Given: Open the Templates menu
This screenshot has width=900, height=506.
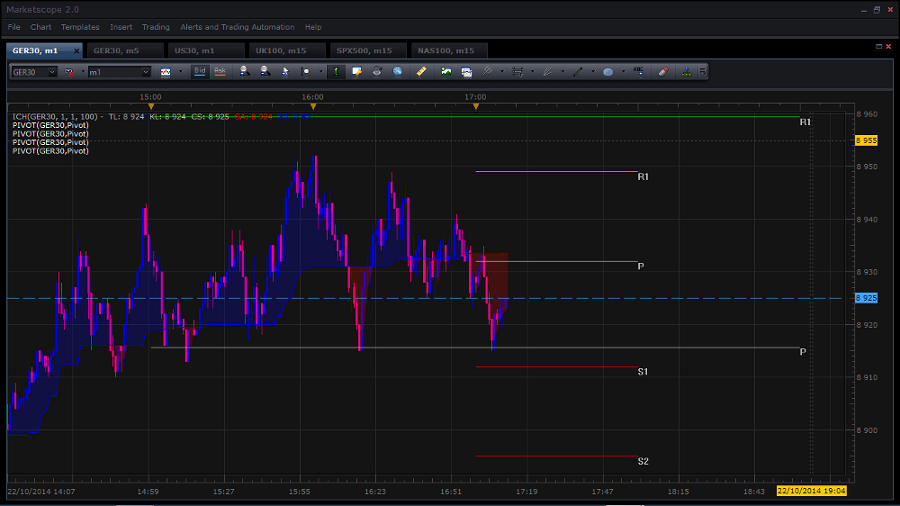Looking at the screenshot, I should [80, 27].
